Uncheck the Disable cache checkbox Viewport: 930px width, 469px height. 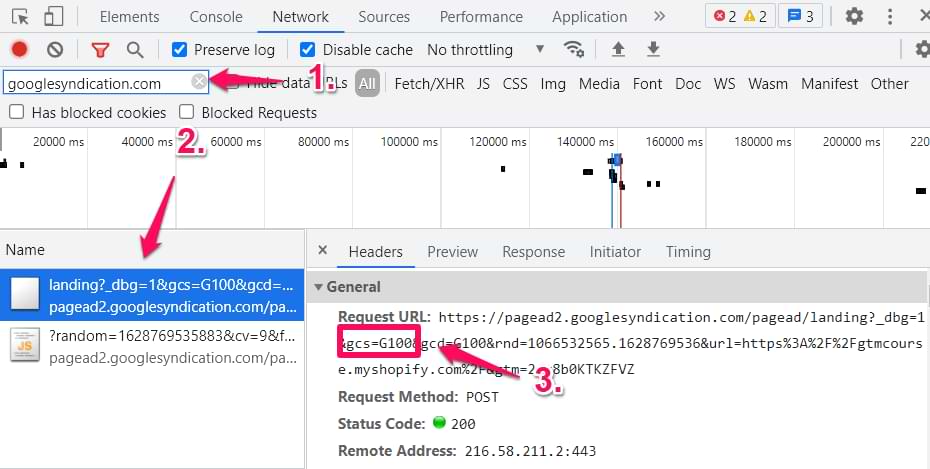point(308,50)
